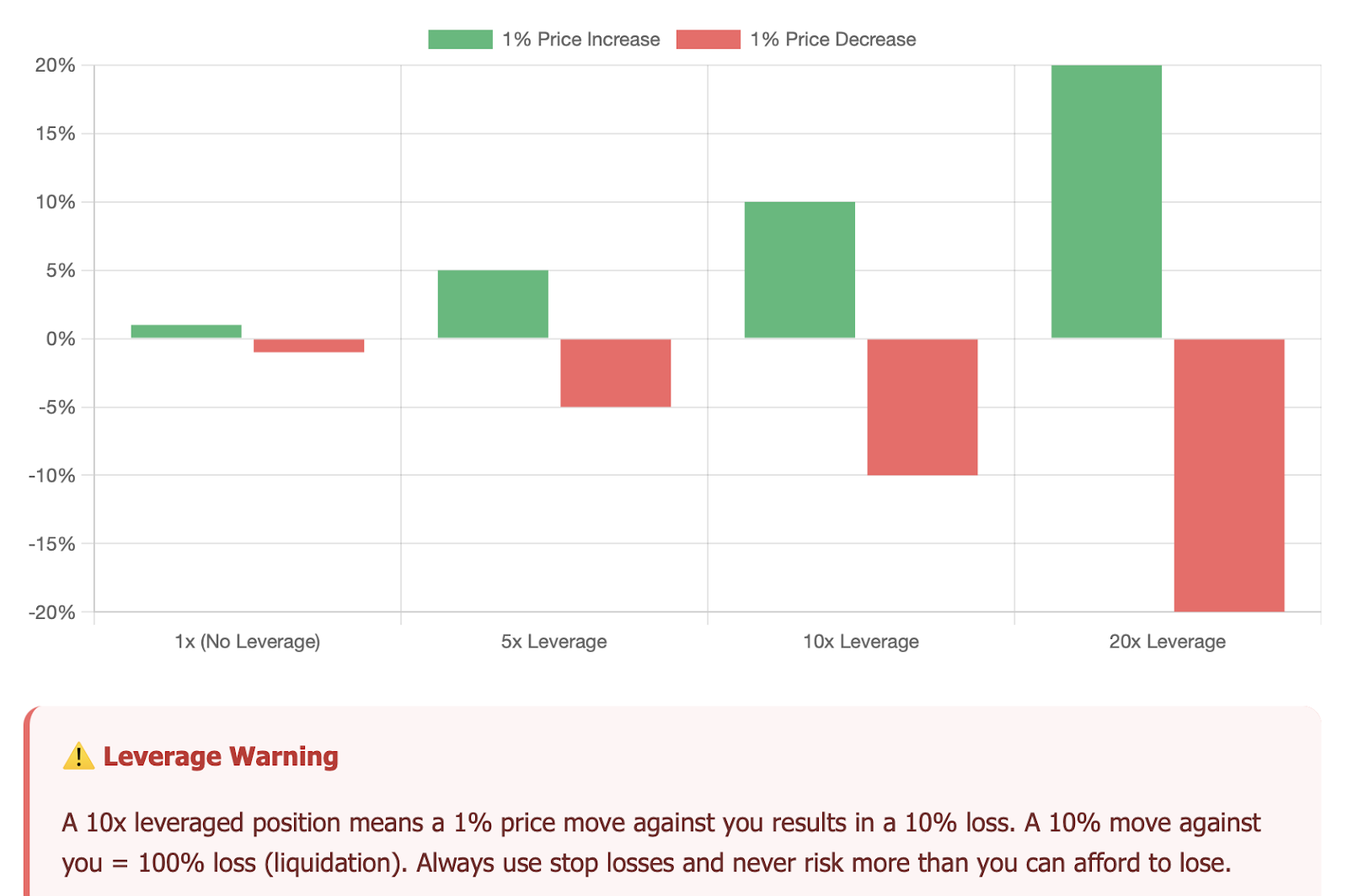Click the 0% label on the y-axis
This screenshot has height=896, width=1348.
coord(61,339)
